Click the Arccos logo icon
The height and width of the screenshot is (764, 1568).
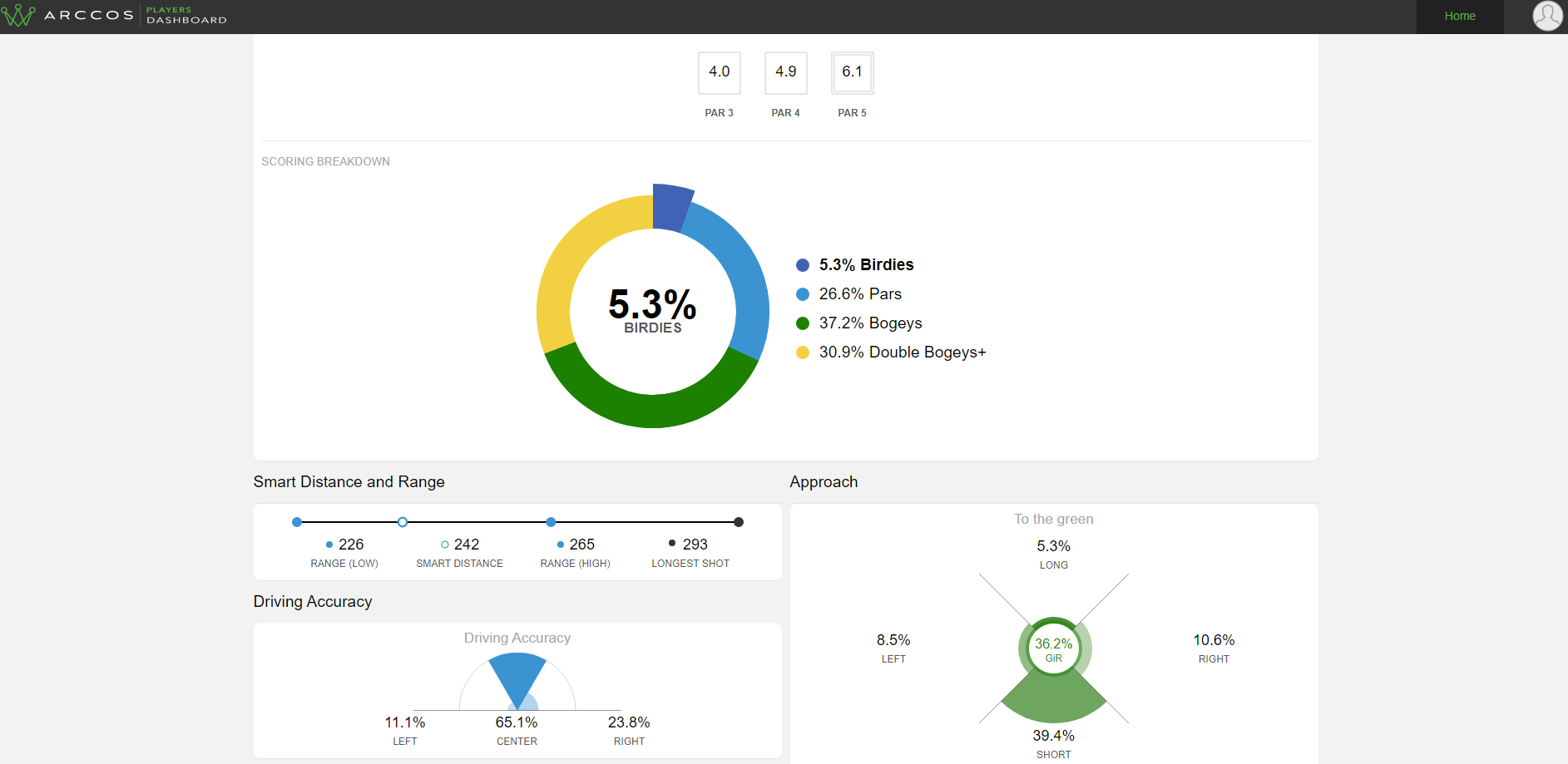(x=17, y=16)
